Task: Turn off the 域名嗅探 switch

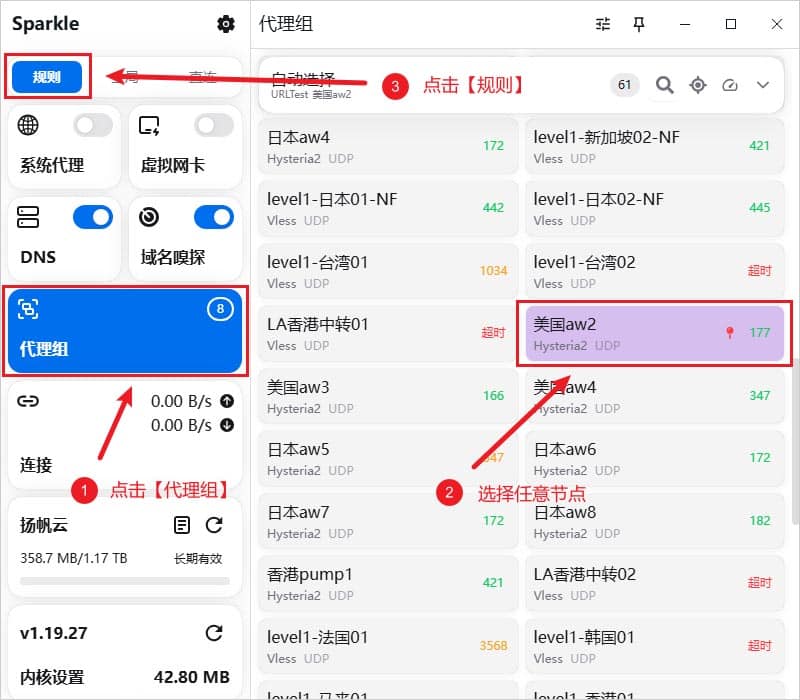Action: [214, 217]
